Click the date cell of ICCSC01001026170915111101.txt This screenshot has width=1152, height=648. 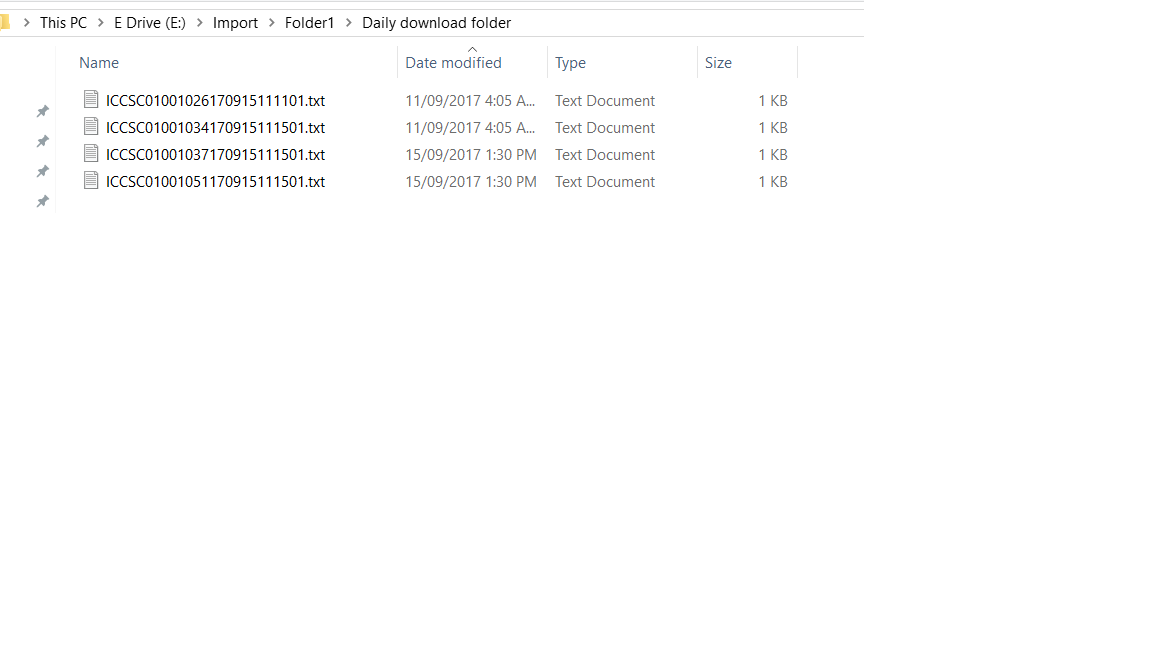470,101
